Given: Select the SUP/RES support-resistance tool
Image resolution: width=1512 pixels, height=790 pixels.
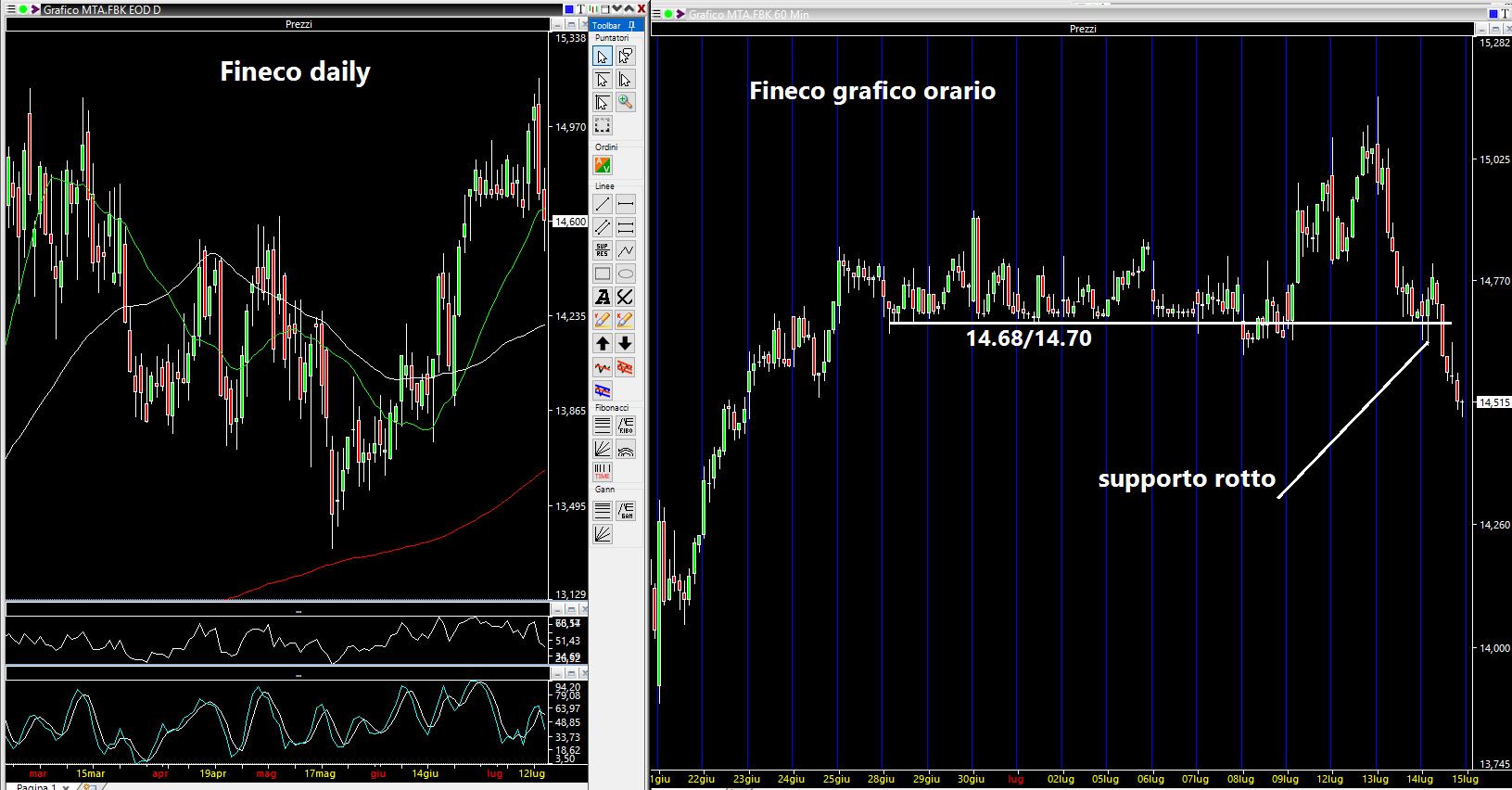Looking at the screenshot, I should point(603,250).
